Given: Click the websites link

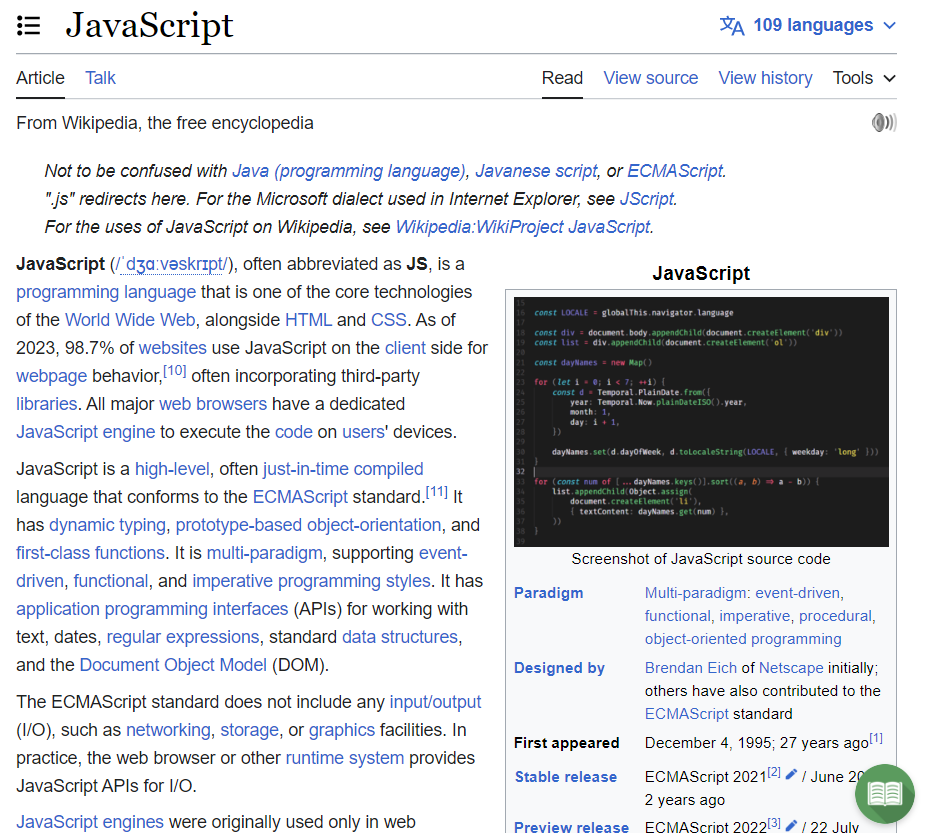Looking at the screenshot, I should coord(172,348).
